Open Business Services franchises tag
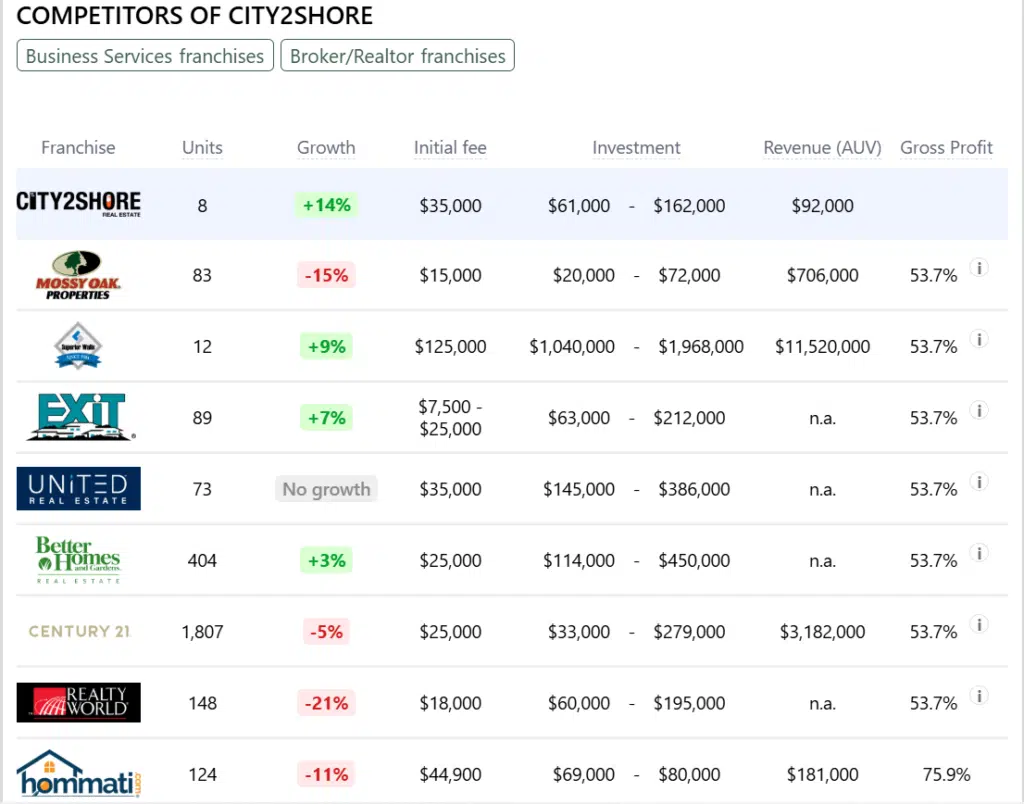Viewport: 1024px width, 804px height. tap(145, 56)
